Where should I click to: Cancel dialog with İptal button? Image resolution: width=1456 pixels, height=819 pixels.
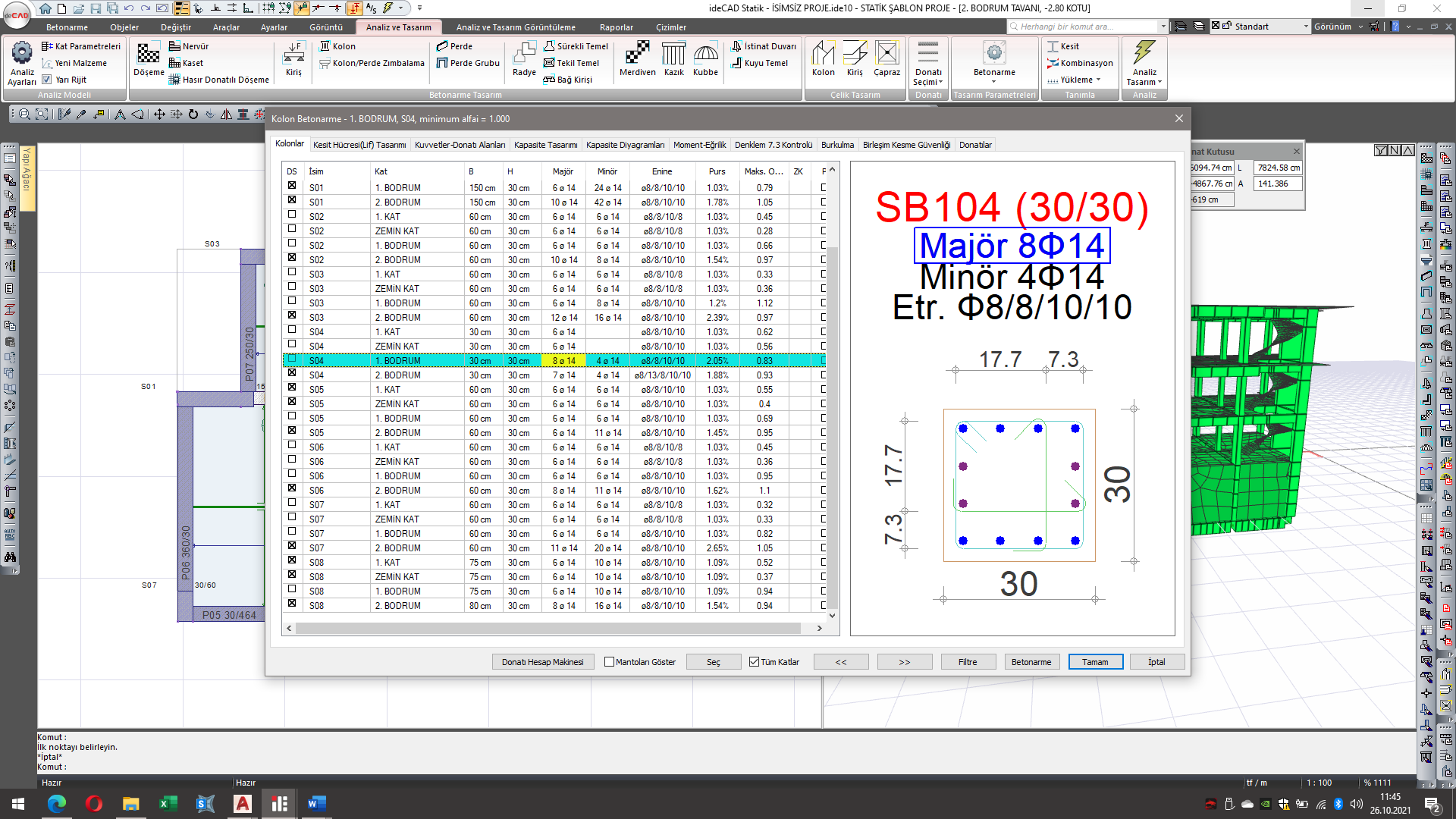1156,662
